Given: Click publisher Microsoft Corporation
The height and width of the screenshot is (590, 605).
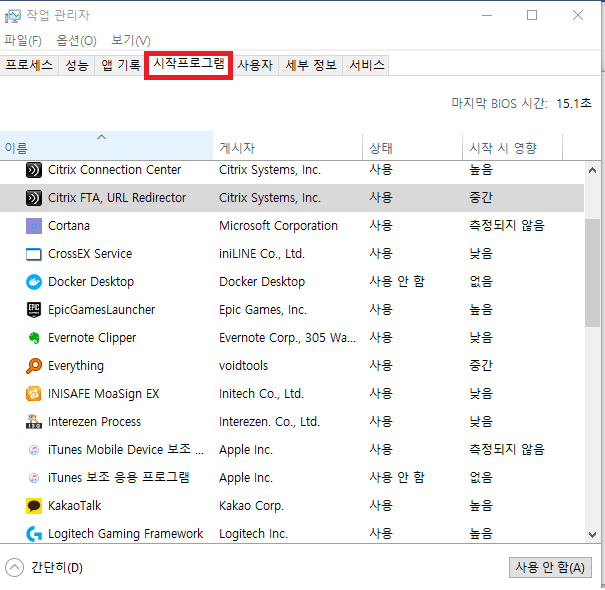Looking at the screenshot, I should pyautogui.click(x=278, y=226).
